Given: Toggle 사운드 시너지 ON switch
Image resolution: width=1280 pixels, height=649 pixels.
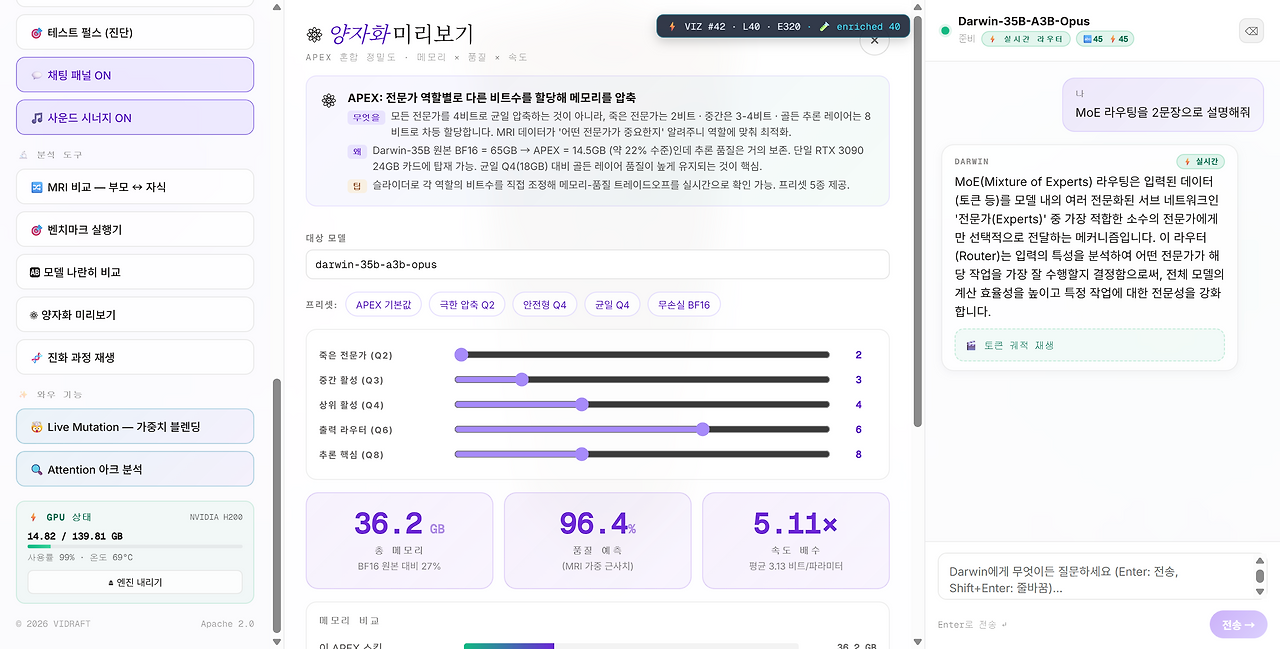Looking at the screenshot, I should [135, 117].
